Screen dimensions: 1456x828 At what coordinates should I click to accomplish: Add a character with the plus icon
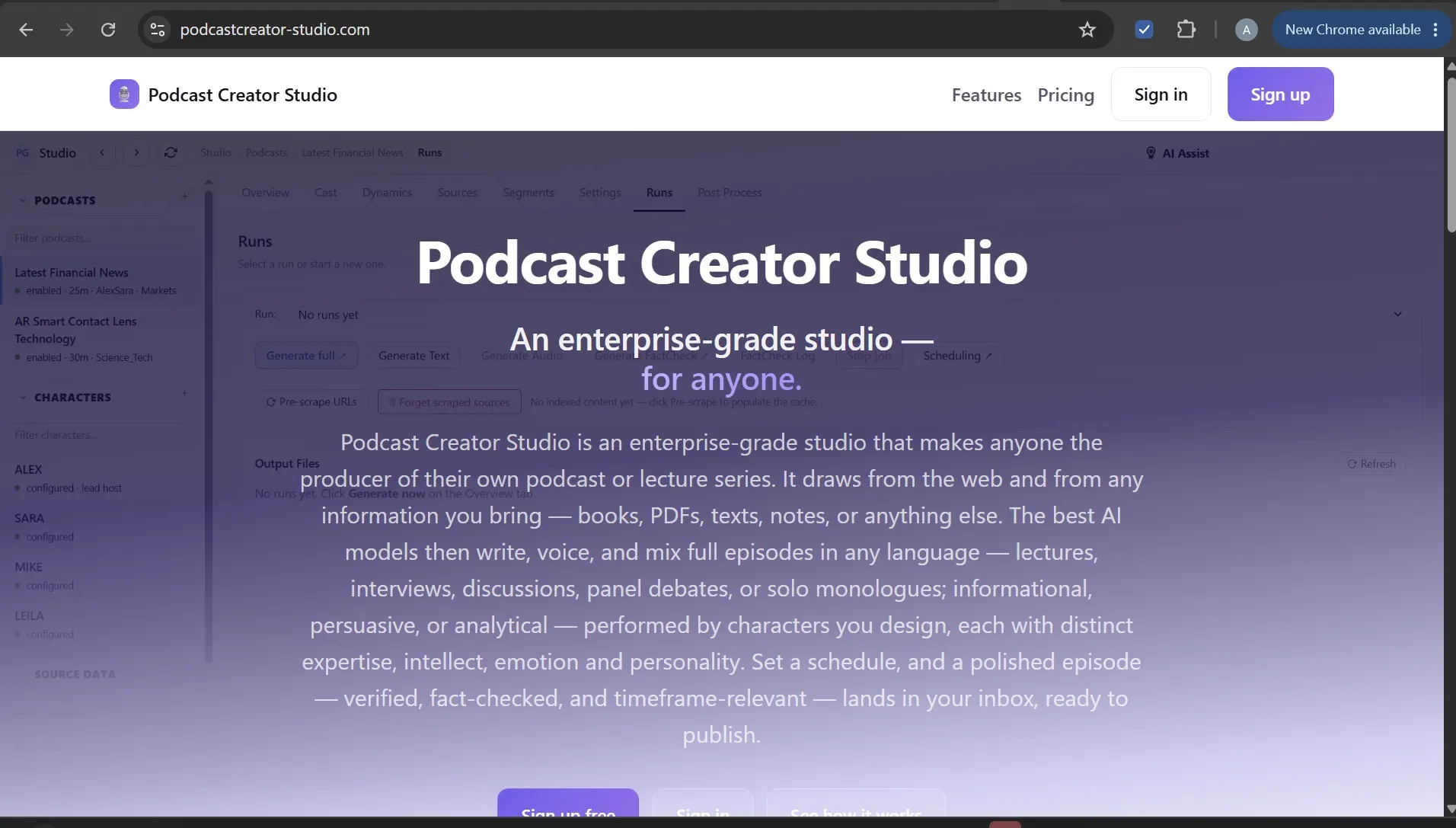click(x=184, y=394)
